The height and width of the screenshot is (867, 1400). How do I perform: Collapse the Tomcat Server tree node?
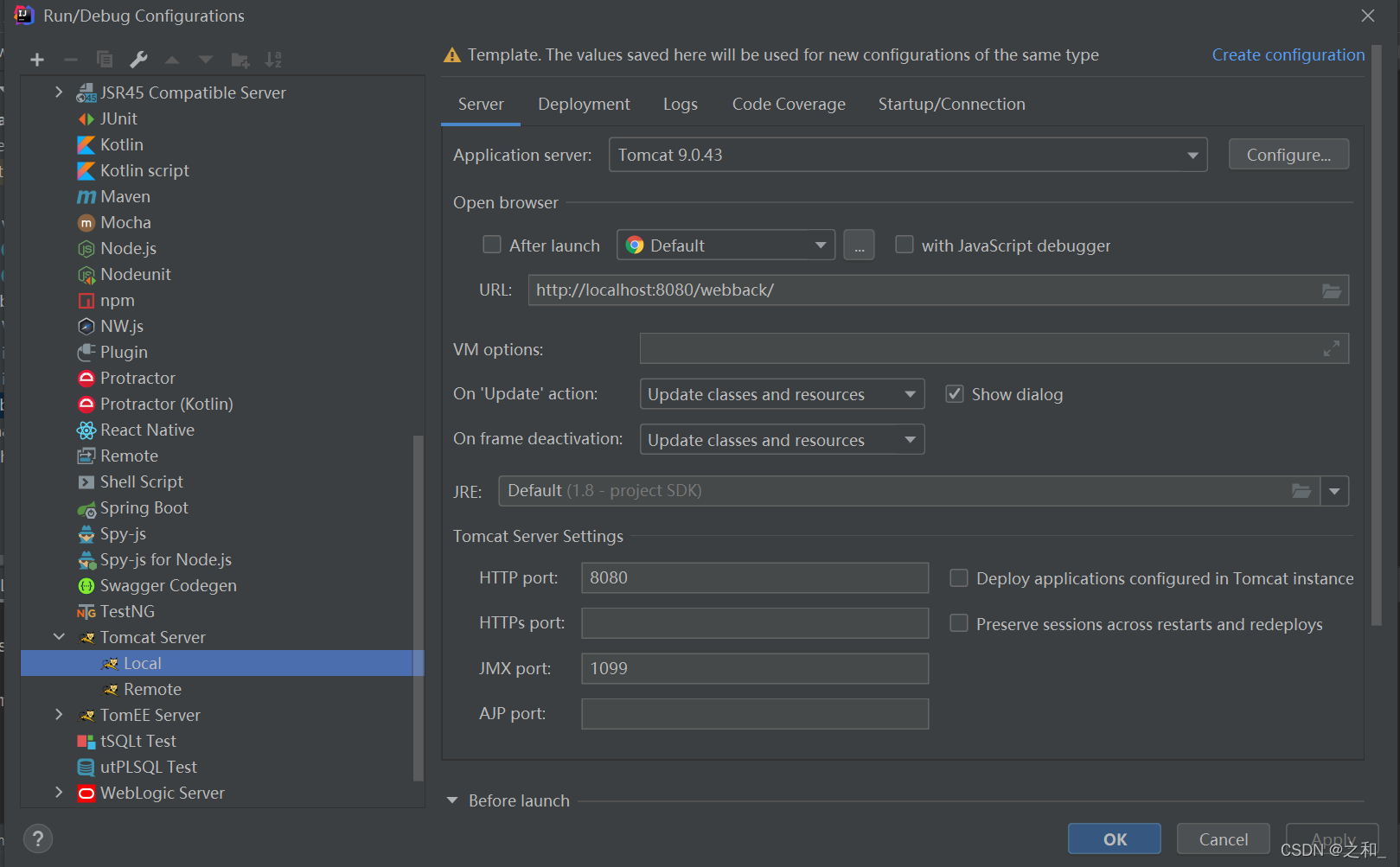pyautogui.click(x=59, y=637)
